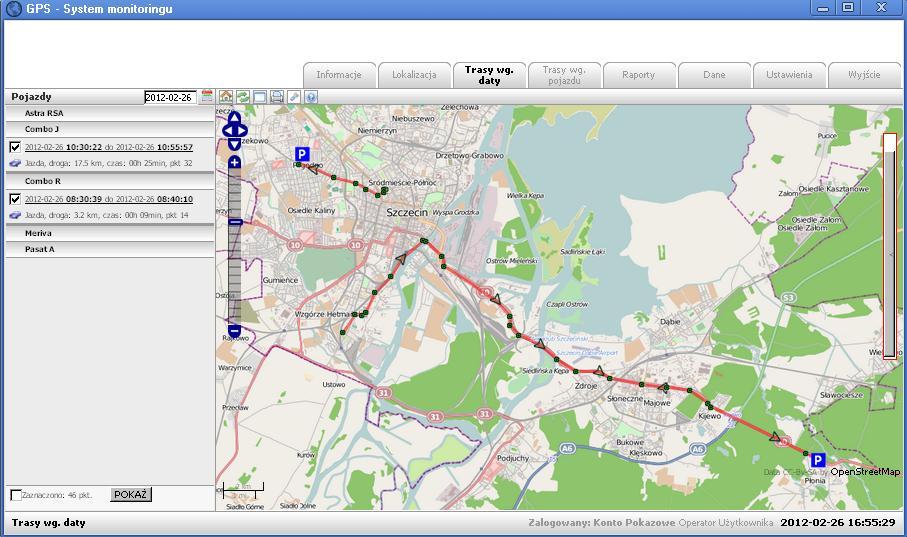Refresh the map with green arrows icon

(x=243, y=97)
